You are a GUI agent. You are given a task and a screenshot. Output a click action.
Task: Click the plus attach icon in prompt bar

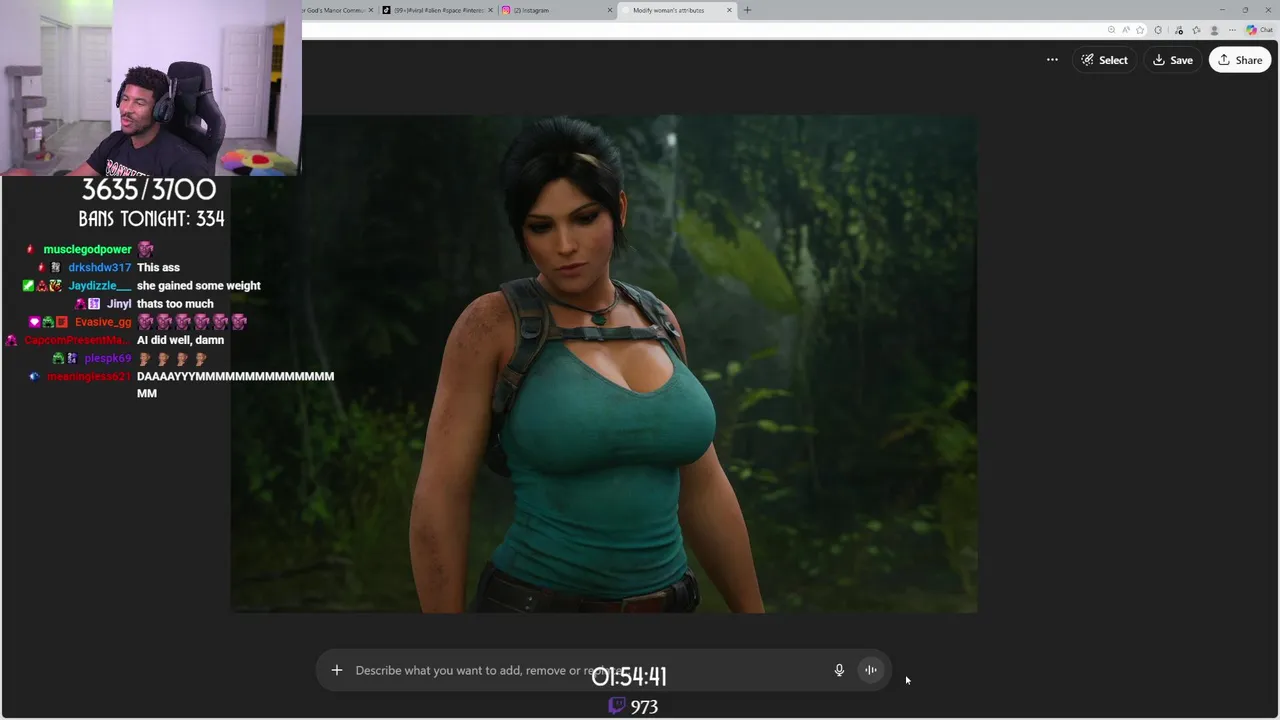click(x=337, y=670)
